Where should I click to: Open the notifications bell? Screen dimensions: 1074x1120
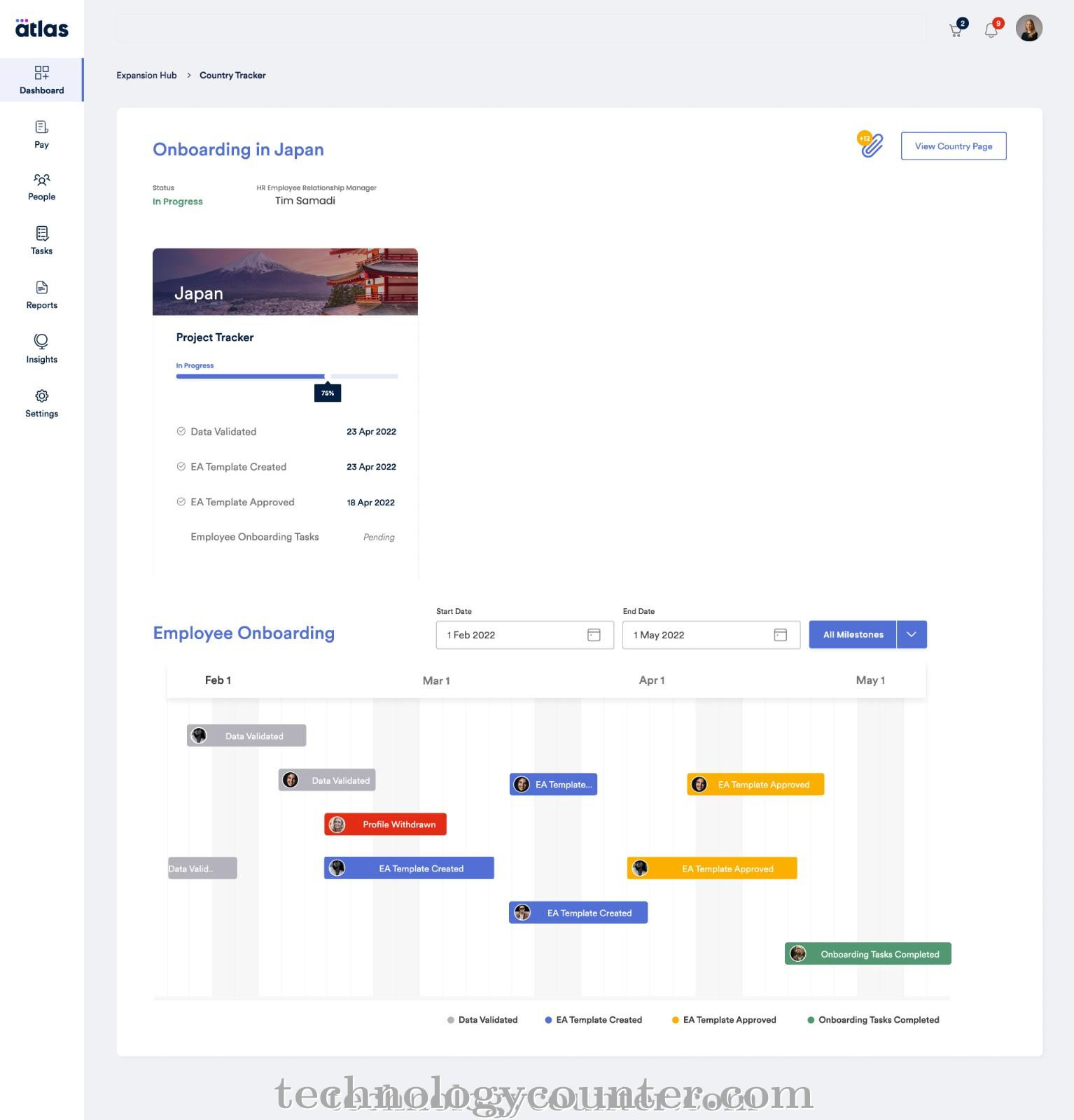pos(991,29)
